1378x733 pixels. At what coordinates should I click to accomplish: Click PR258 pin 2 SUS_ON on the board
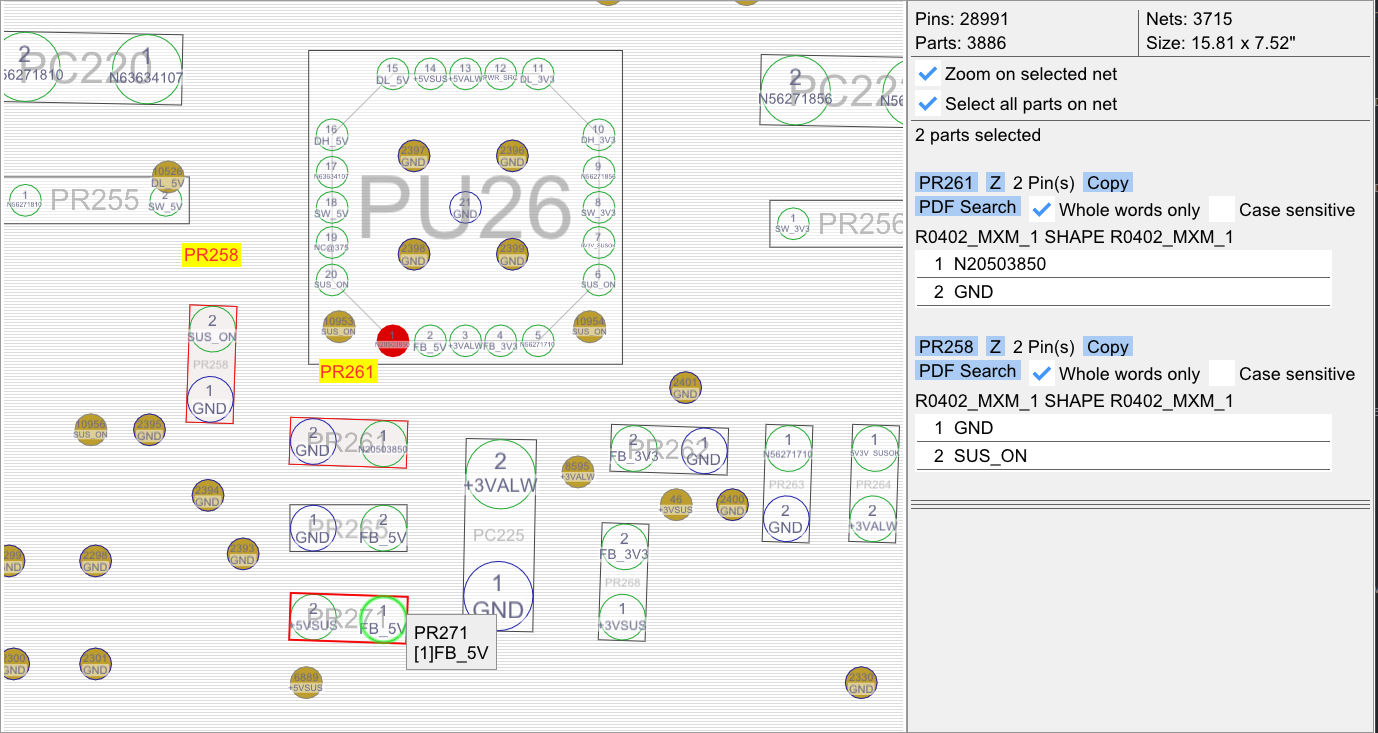pos(212,330)
